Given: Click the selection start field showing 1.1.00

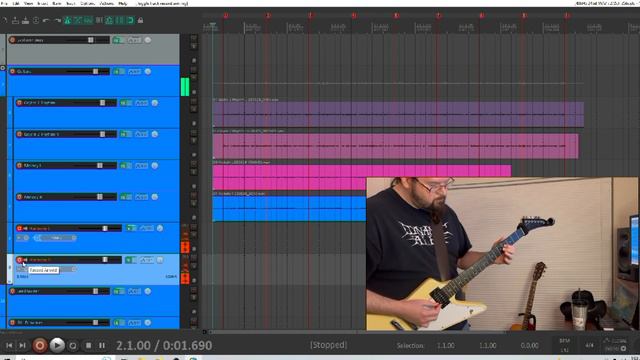Looking at the screenshot, I should [x=445, y=346].
